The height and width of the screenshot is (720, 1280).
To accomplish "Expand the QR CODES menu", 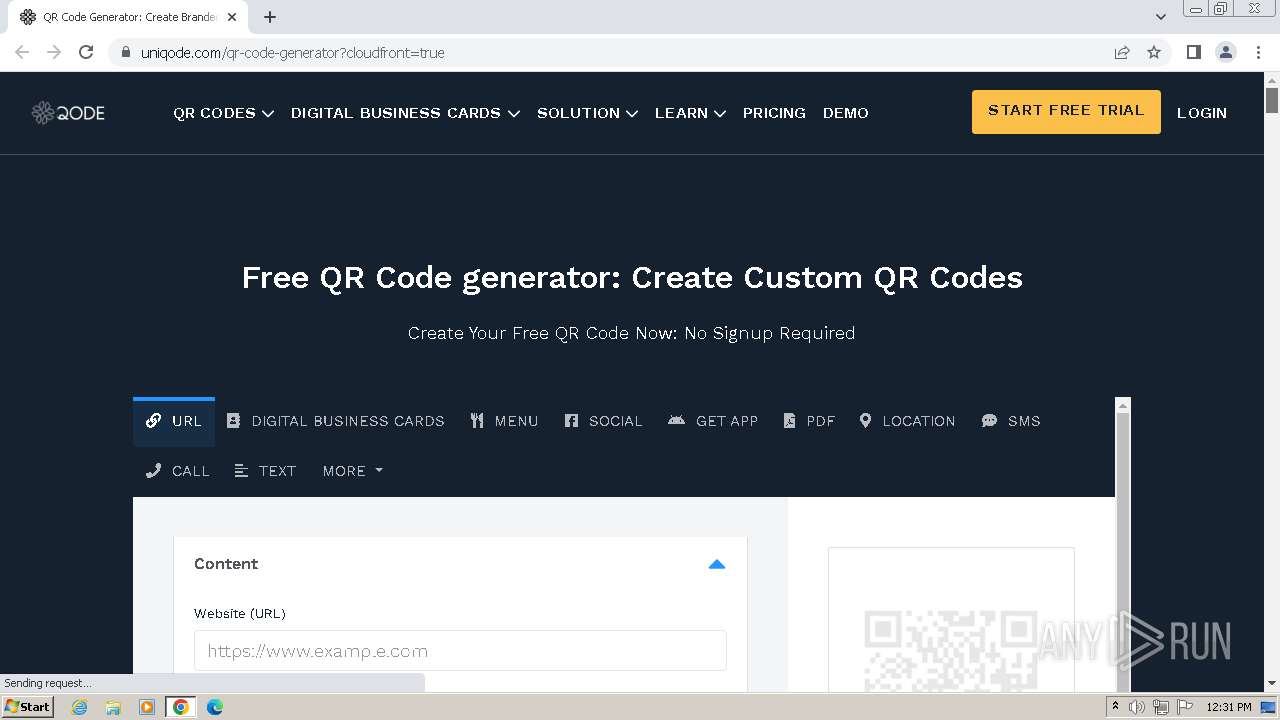I will [223, 113].
